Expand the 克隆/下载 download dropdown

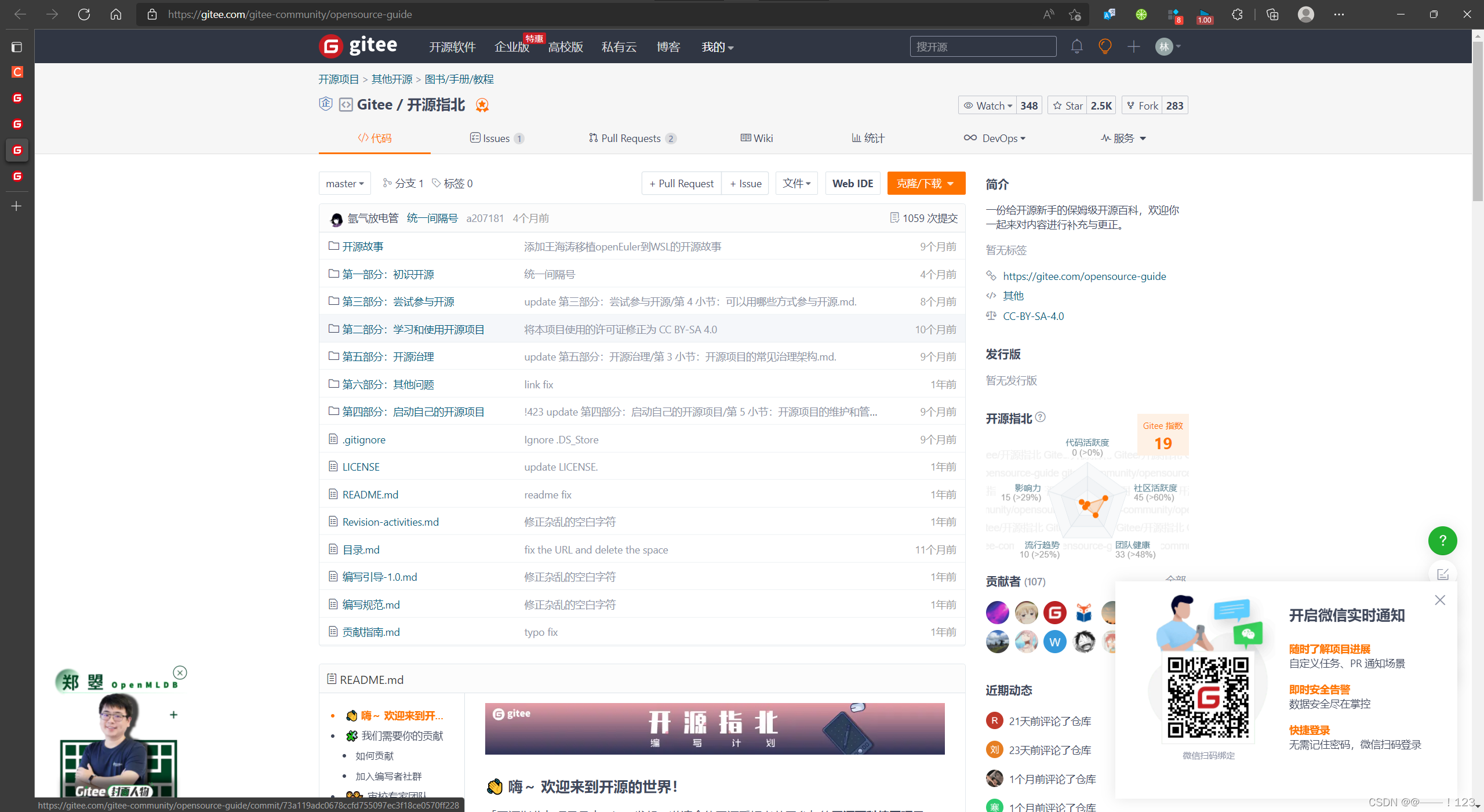point(925,183)
